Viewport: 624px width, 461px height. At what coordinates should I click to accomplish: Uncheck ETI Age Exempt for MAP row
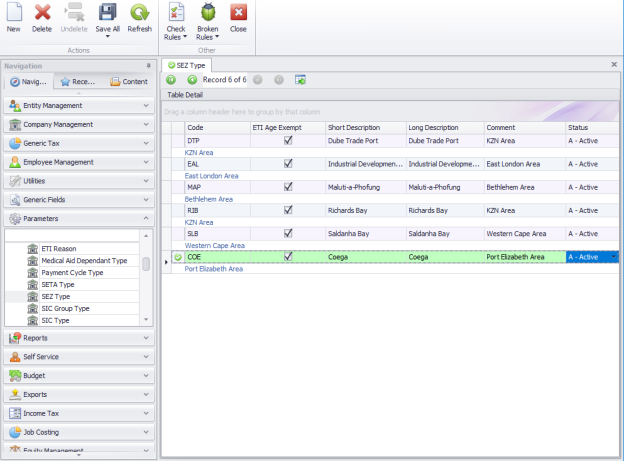tap(288, 187)
